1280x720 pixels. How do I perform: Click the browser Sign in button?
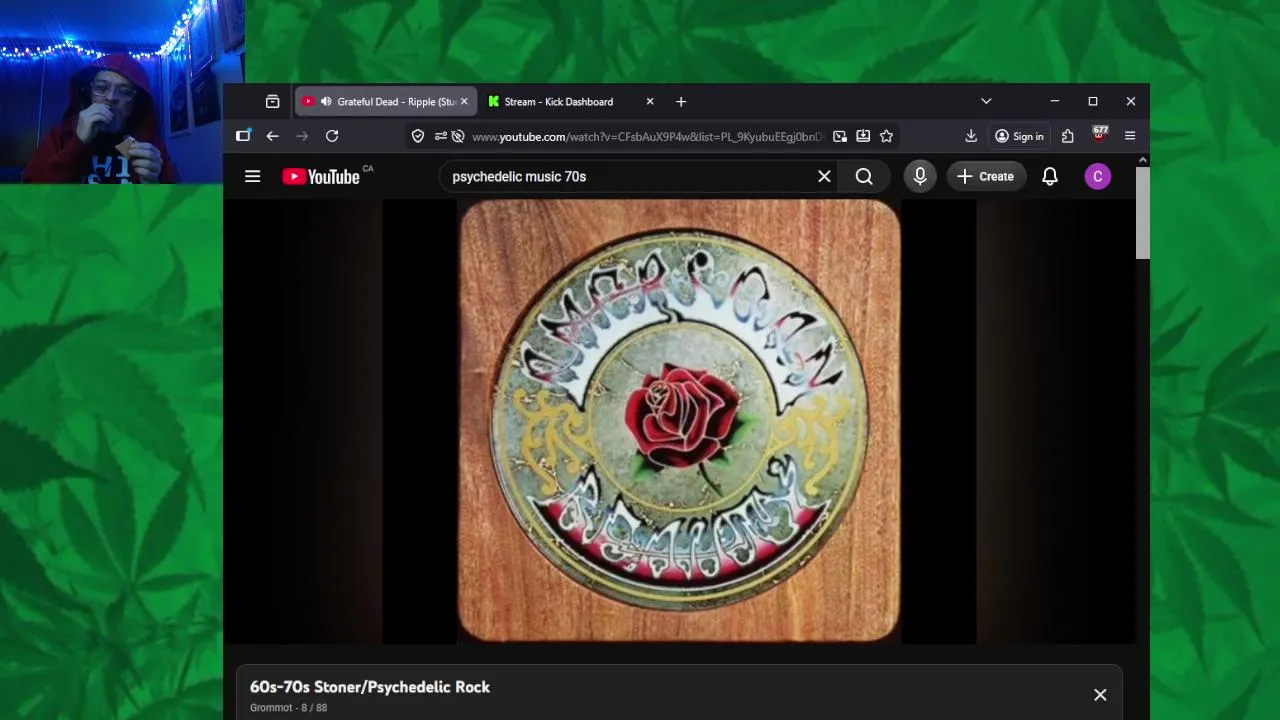tap(1019, 136)
